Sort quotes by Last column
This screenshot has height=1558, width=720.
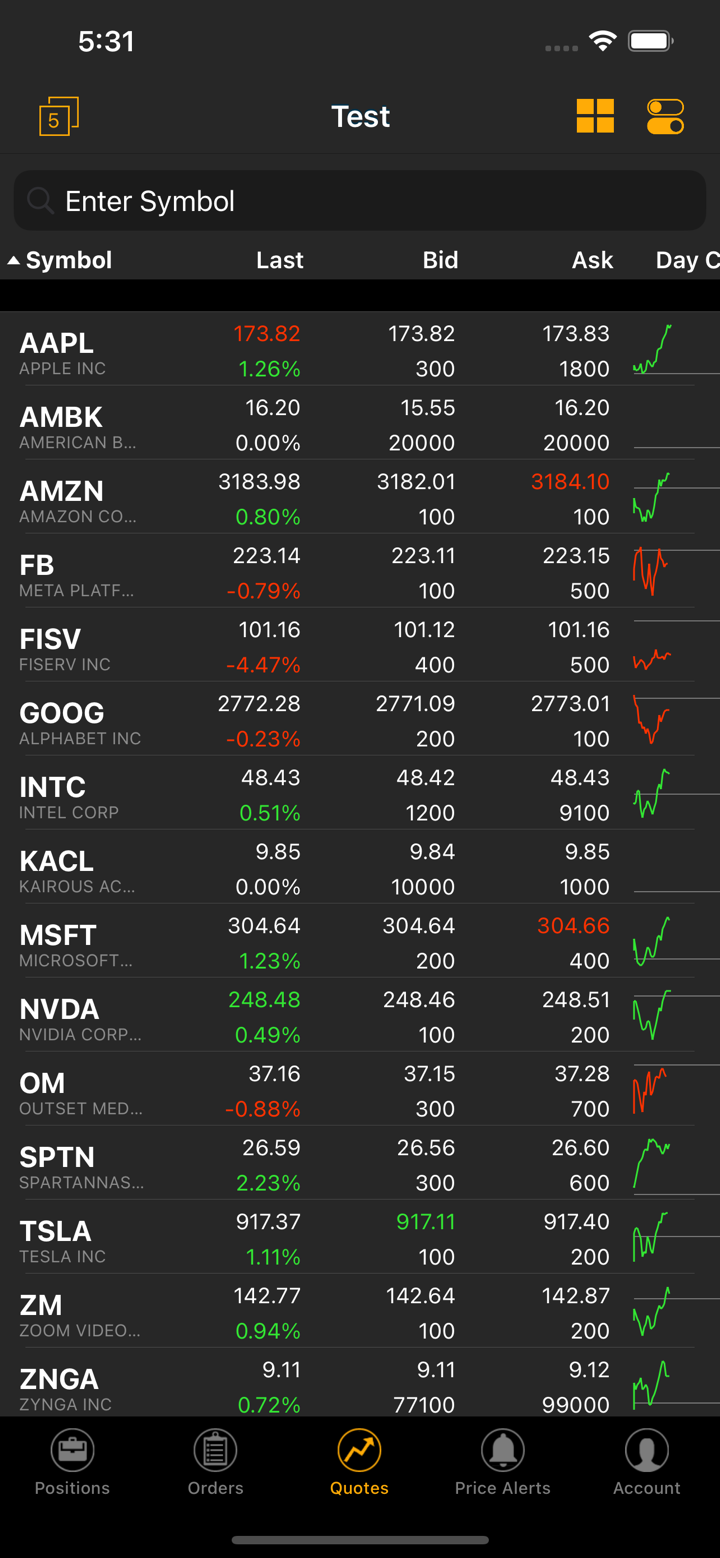pos(279,260)
